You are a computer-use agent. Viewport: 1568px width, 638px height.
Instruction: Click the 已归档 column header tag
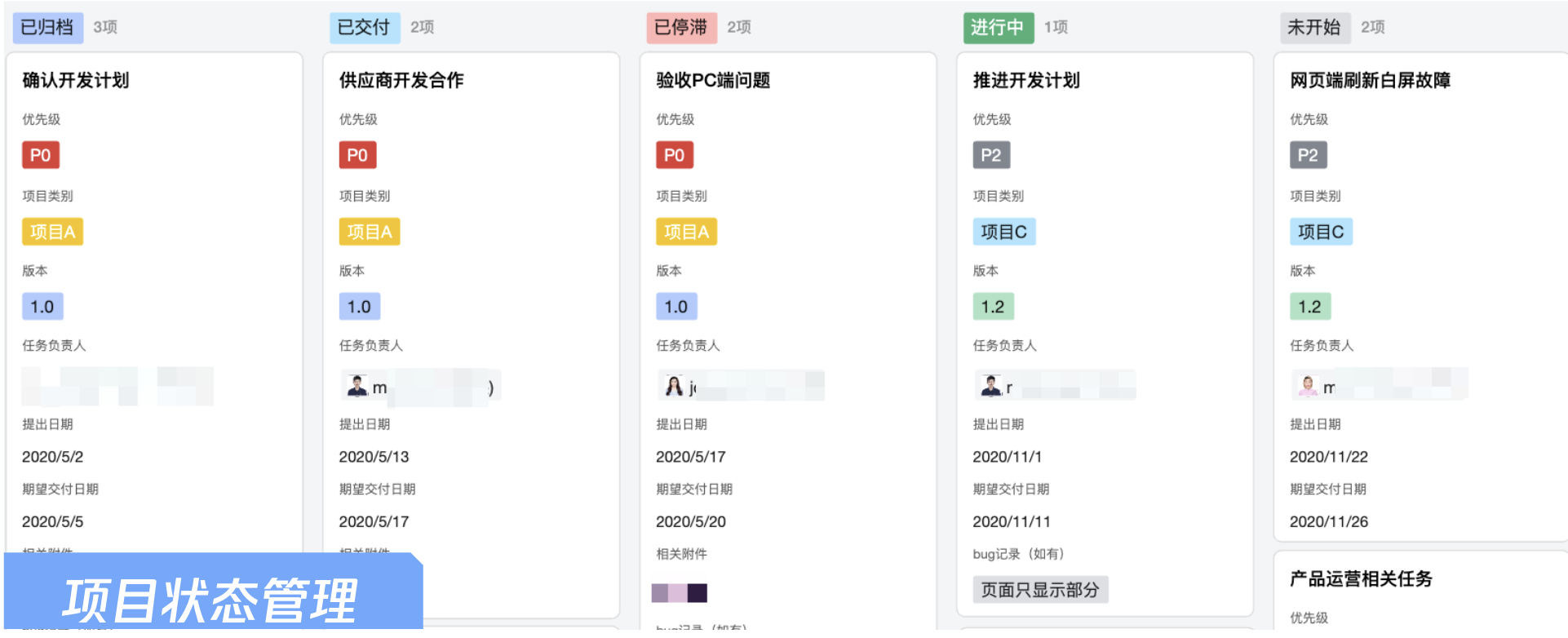[47, 28]
